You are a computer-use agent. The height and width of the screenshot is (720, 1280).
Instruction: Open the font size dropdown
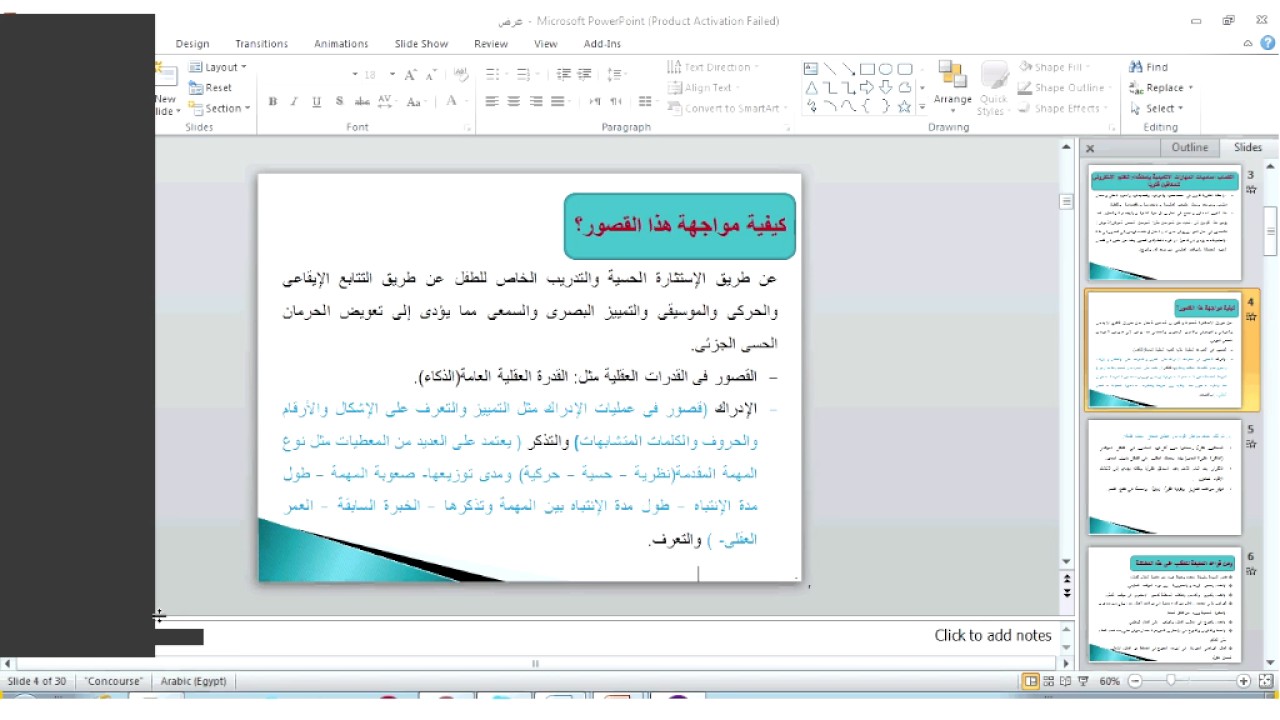(x=392, y=75)
